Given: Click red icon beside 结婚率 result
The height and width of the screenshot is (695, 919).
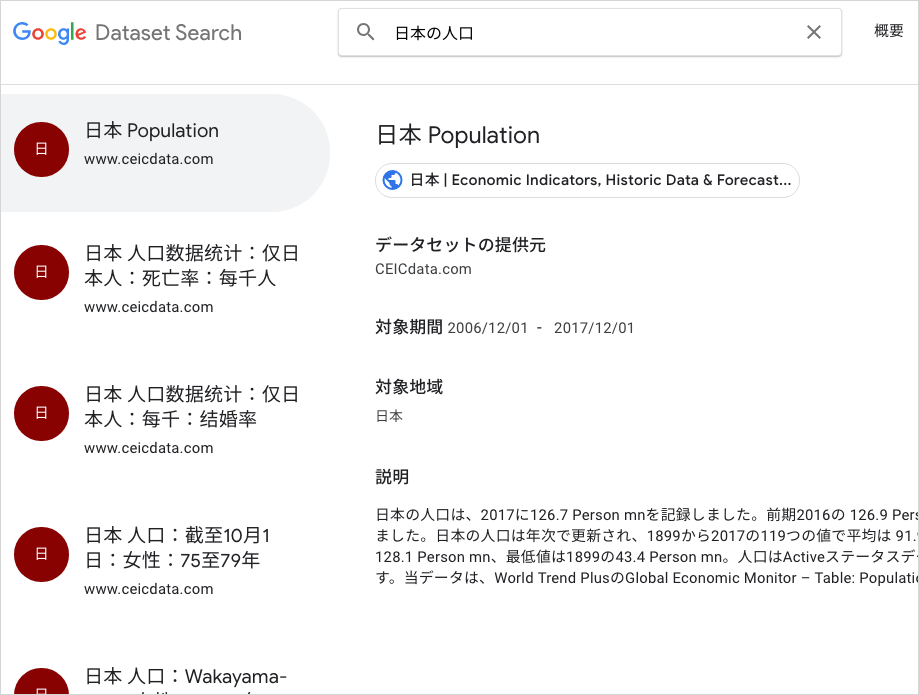Looking at the screenshot, I should [x=42, y=414].
